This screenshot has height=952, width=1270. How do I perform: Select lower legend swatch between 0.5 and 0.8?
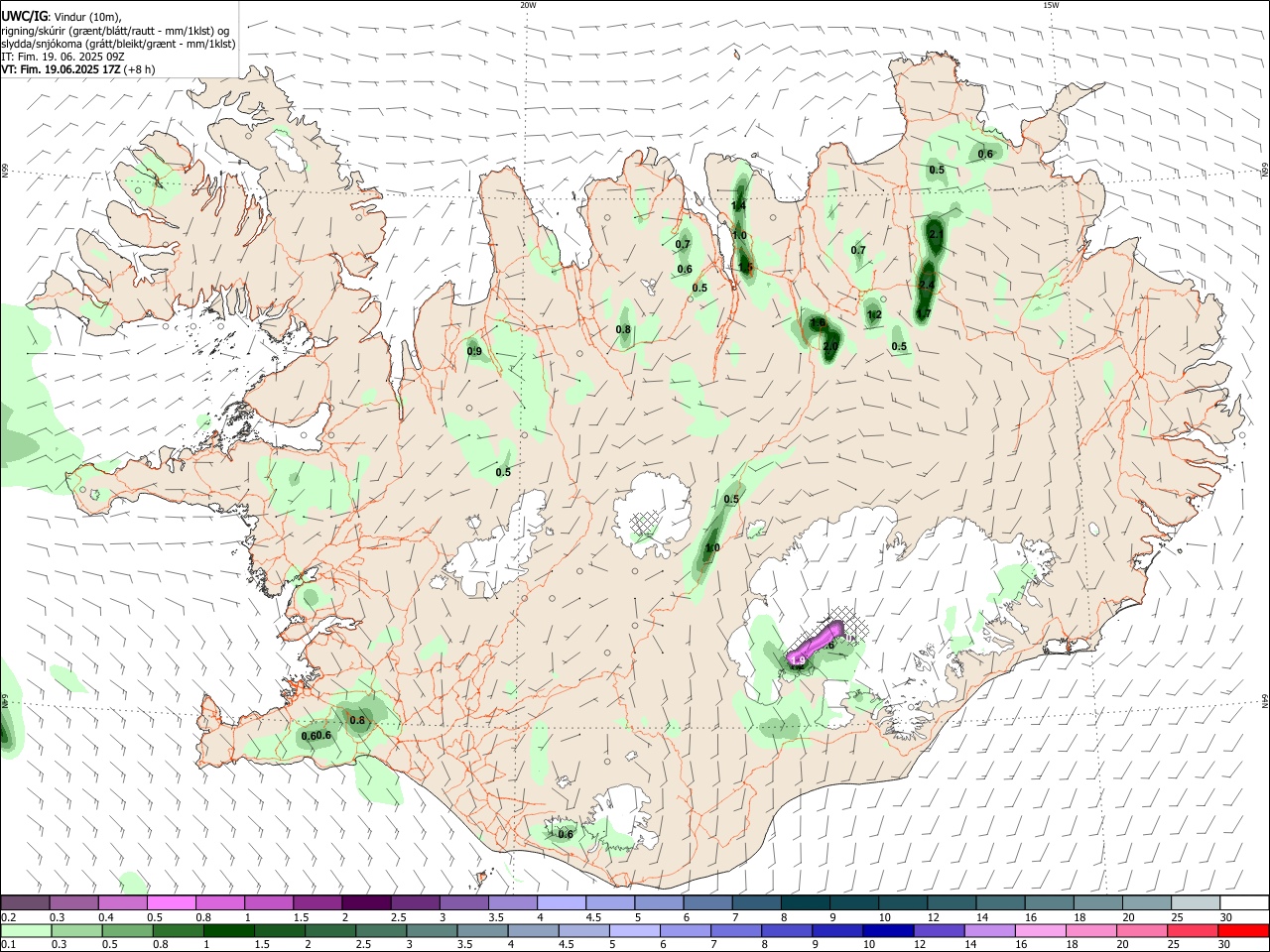[x=127, y=930]
